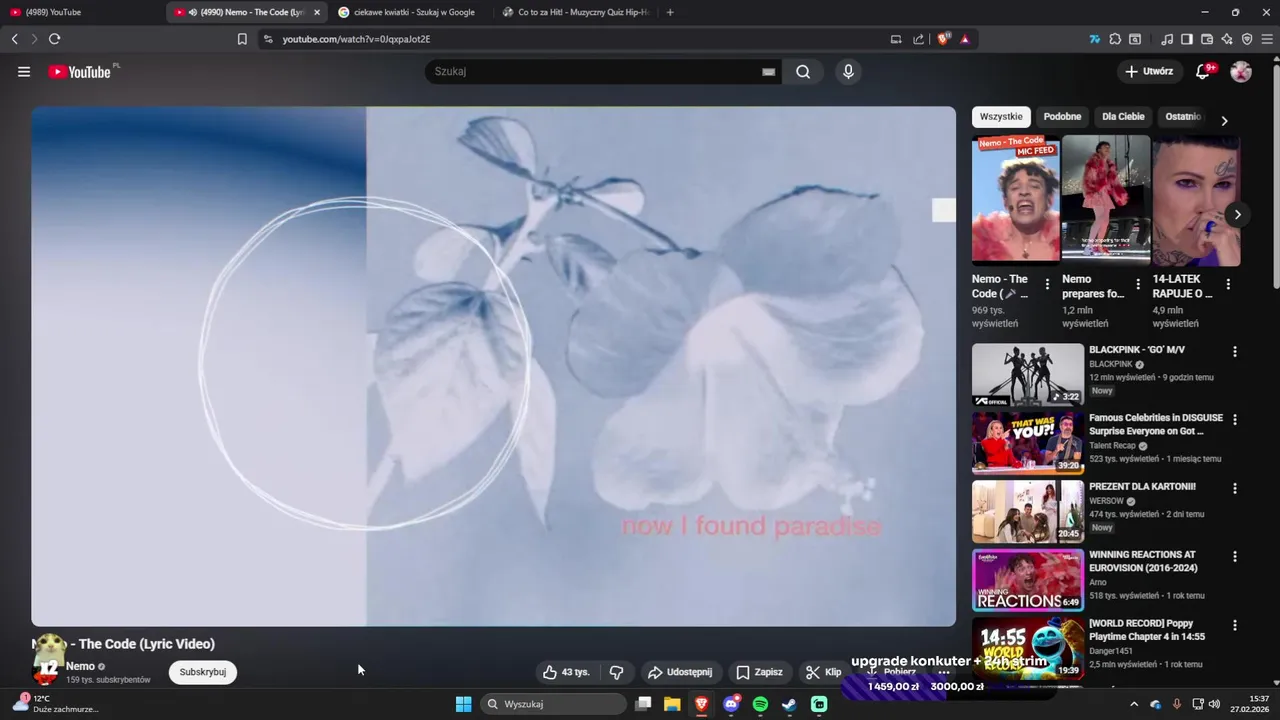Open the YouTube hamburger guide menu

coord(24,72)
